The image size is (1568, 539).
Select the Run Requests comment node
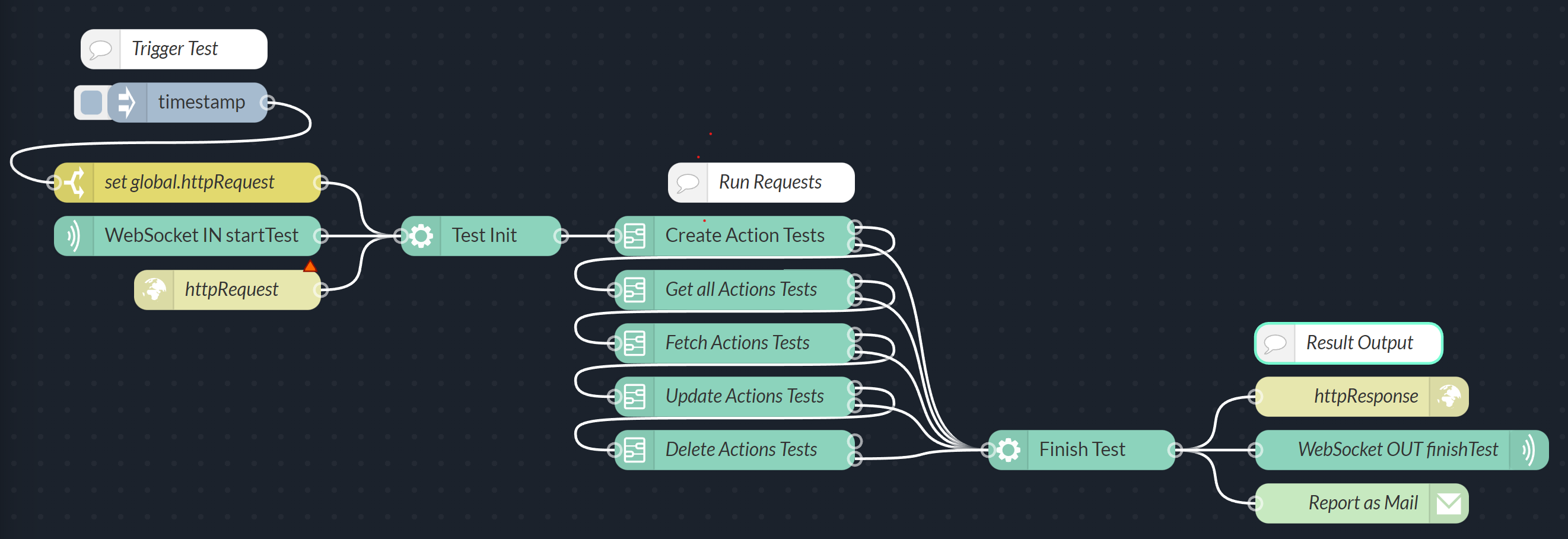(769, 183)
